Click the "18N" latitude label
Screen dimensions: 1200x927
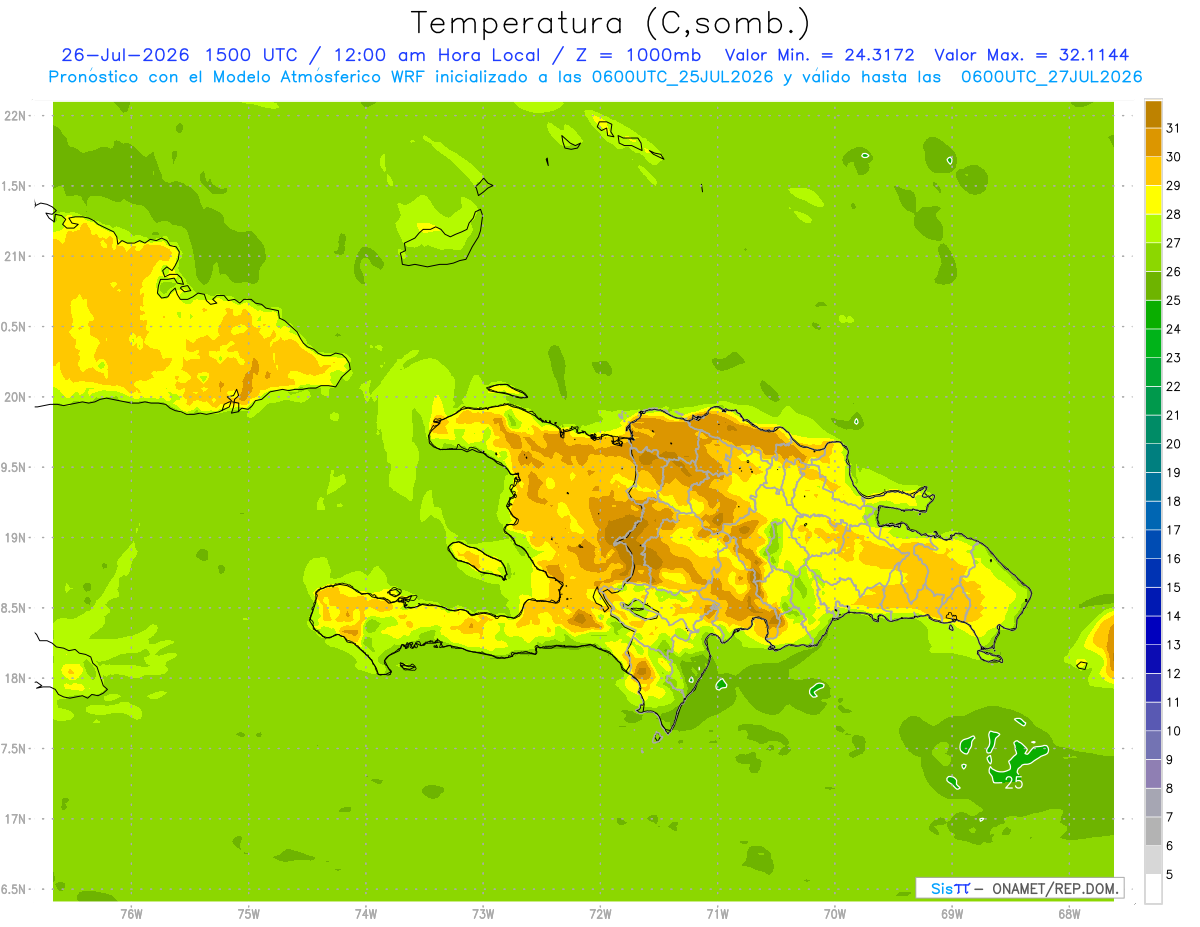point(17,678)
